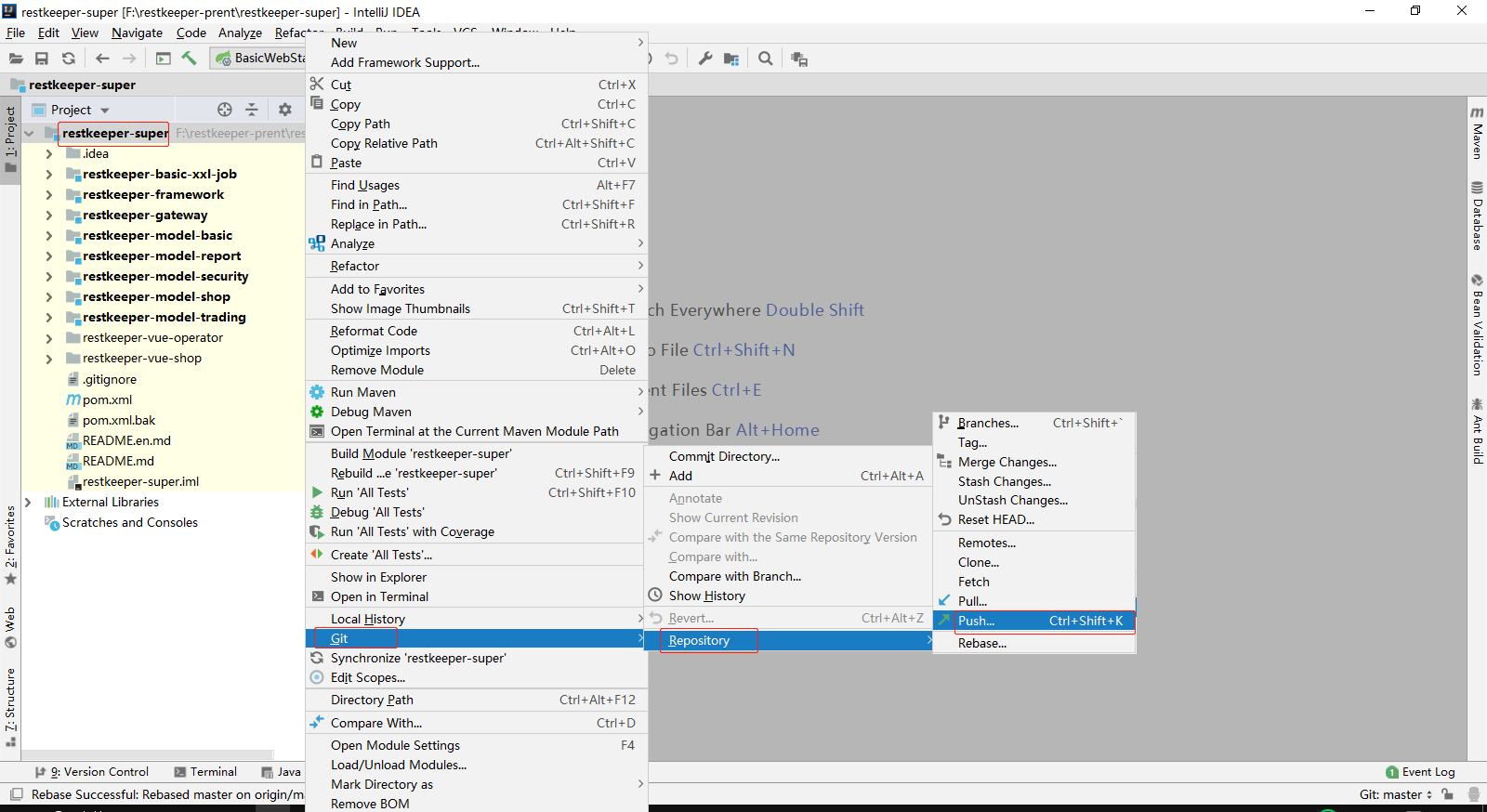Click the Collapse All icon in Project panel
This screenshot has width=1487, height=812.
[x=251, y=110]
